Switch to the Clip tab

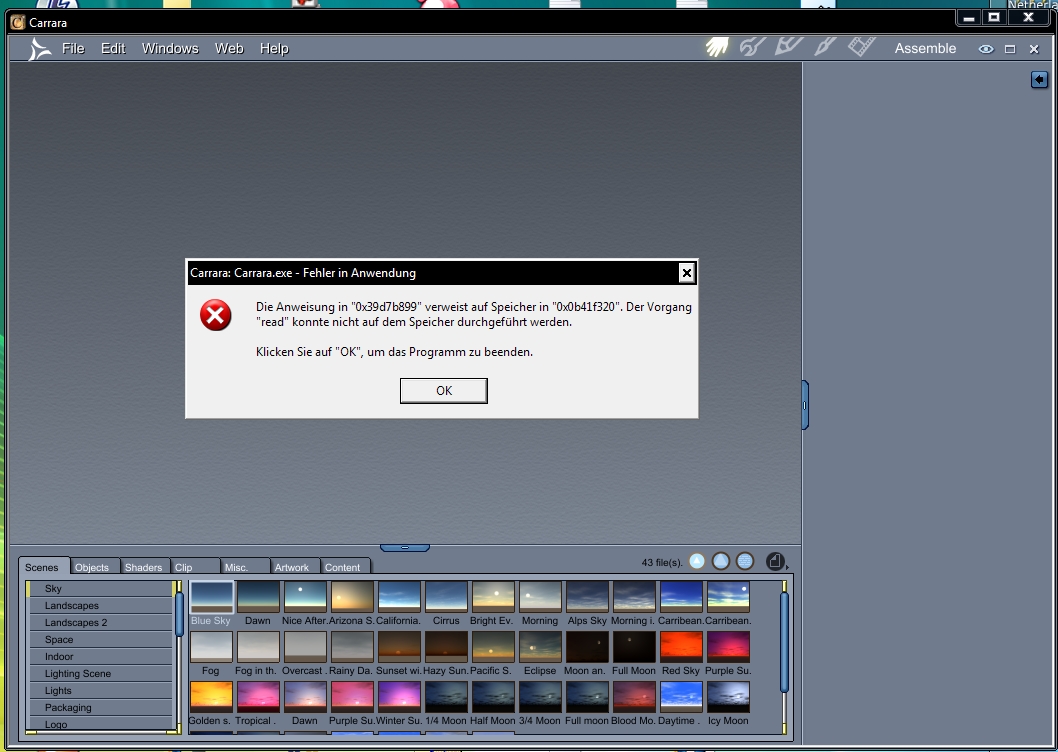click(x=194, y=567)
